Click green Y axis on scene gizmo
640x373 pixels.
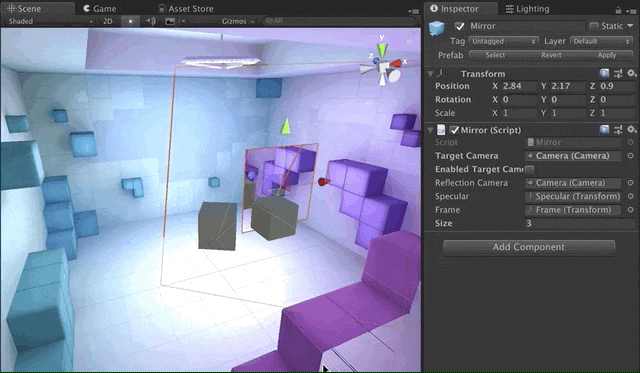point(382,49)
